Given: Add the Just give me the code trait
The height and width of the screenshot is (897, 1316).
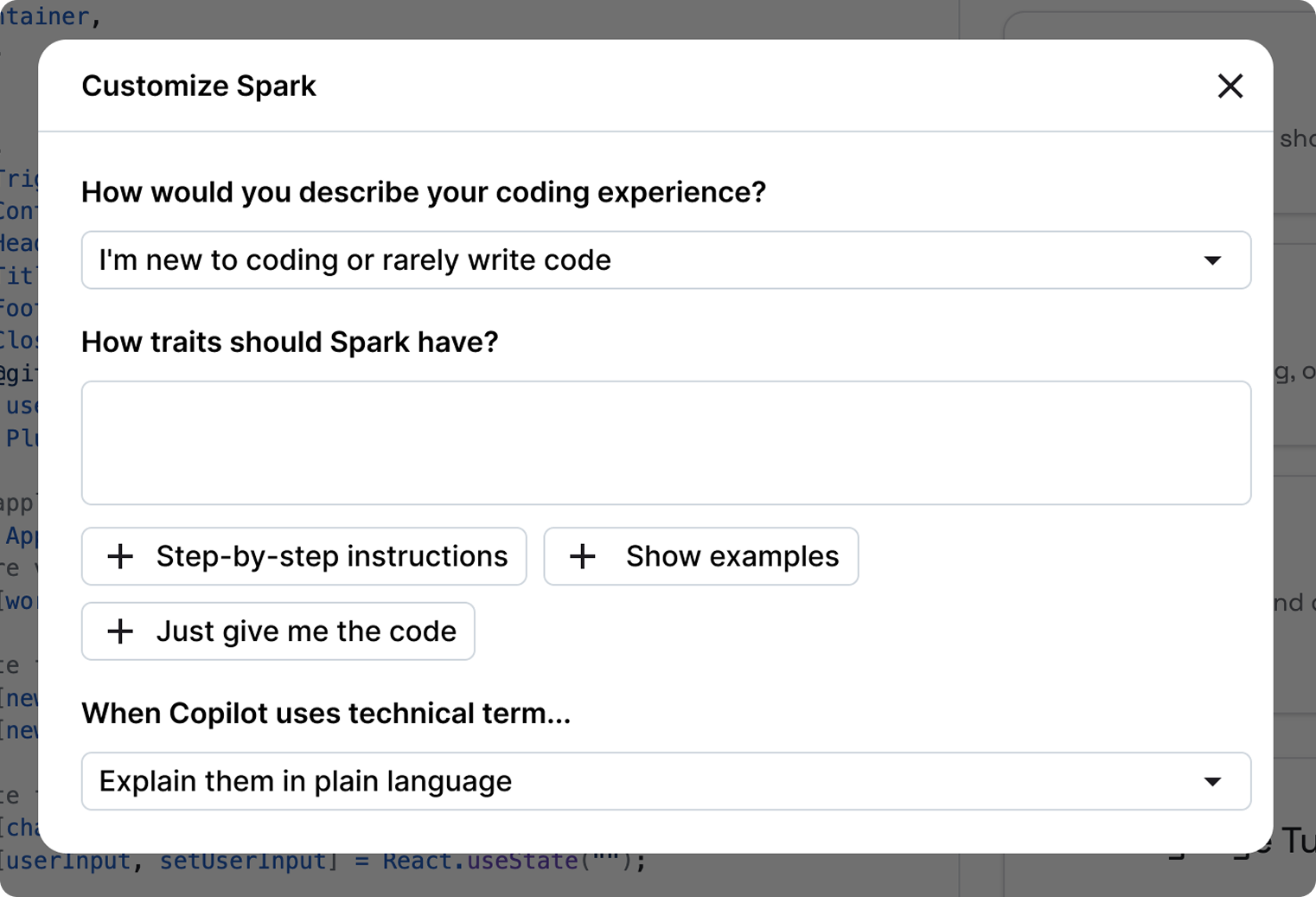Looking at the screenshot, I should 278,631.
